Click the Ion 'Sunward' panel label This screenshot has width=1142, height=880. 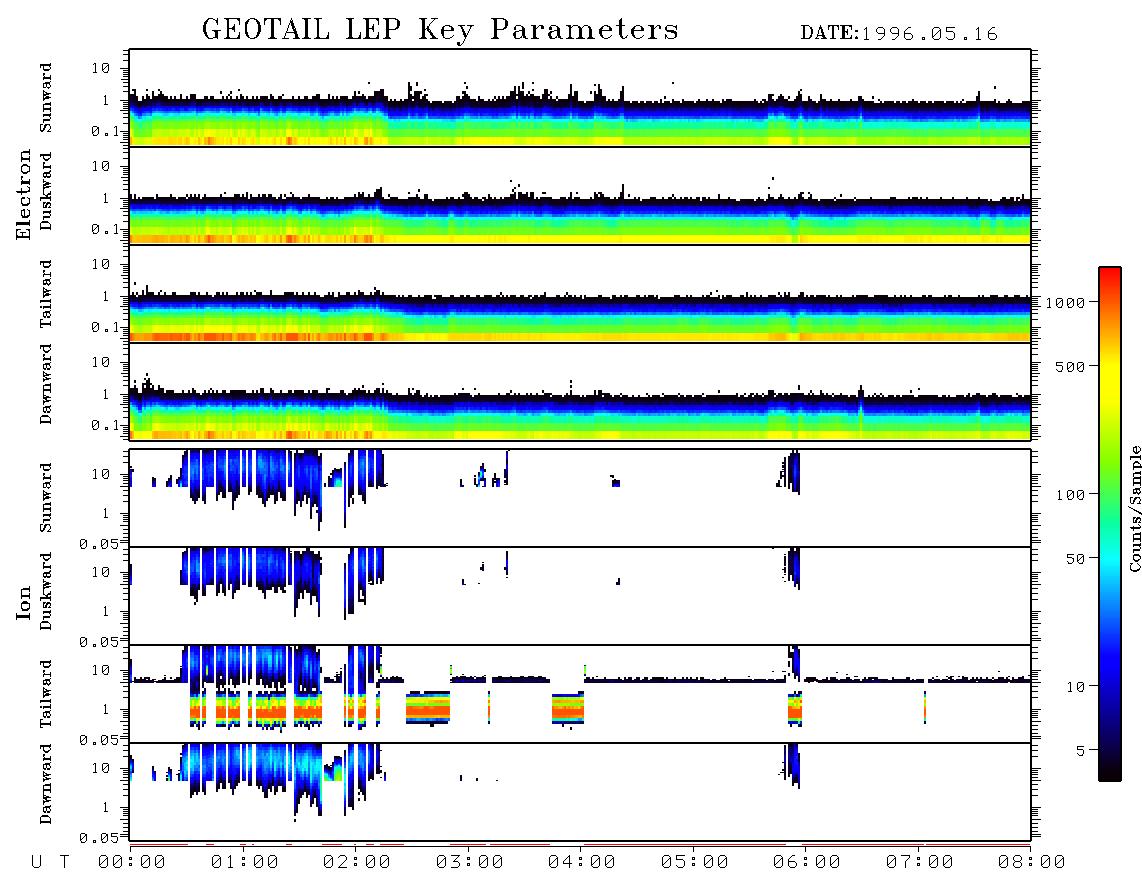(45, 498)
